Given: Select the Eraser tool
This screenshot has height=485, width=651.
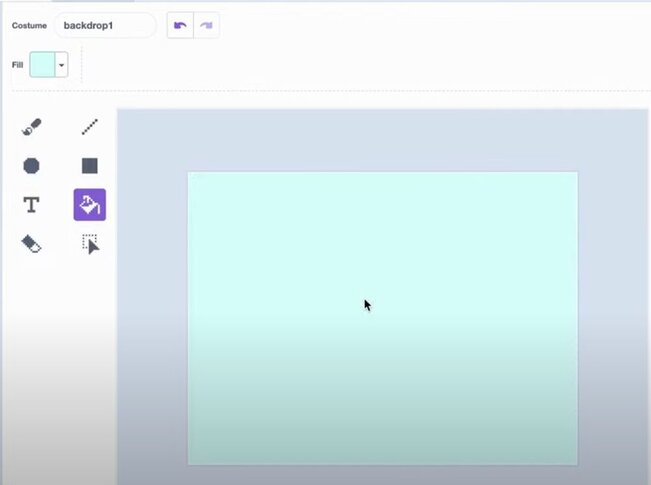Looking at the screenshot, I should 32,244.
